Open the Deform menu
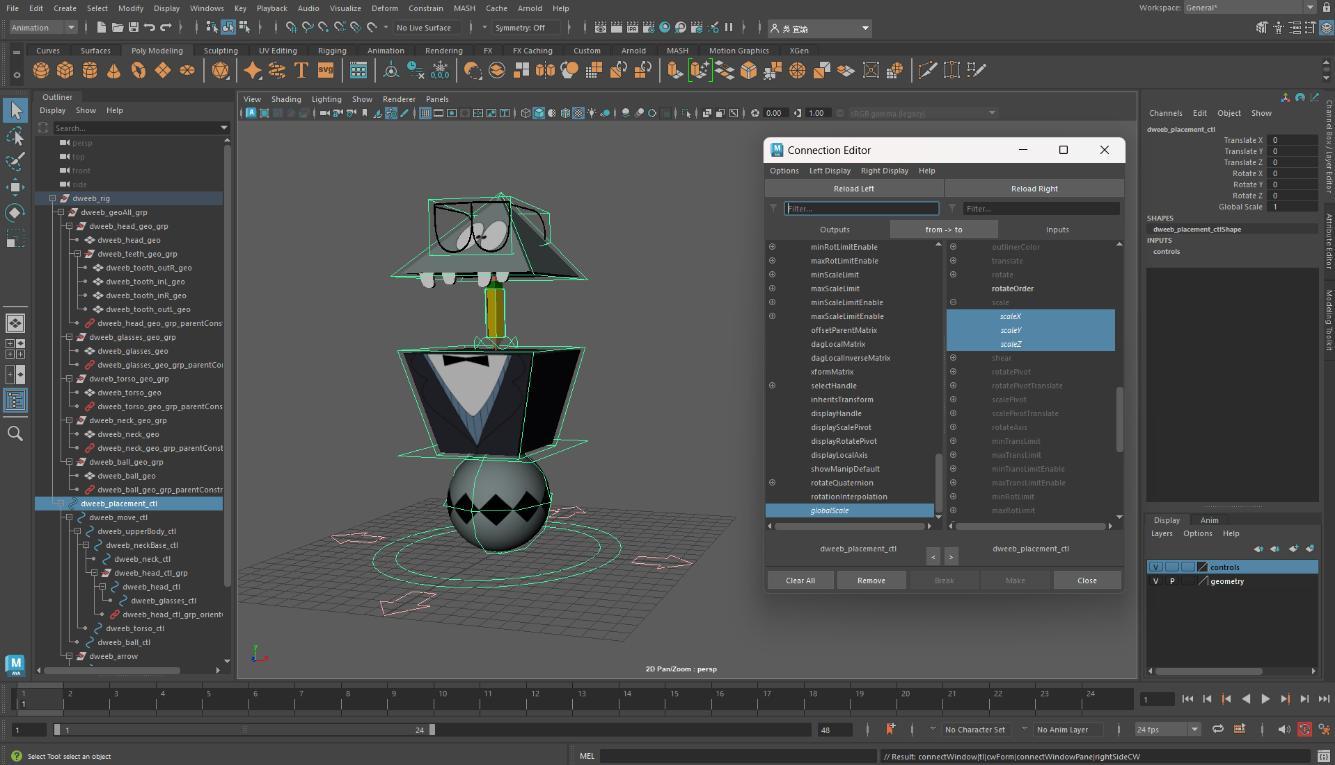Screen dimensions: 1335x765 (384, 8)
